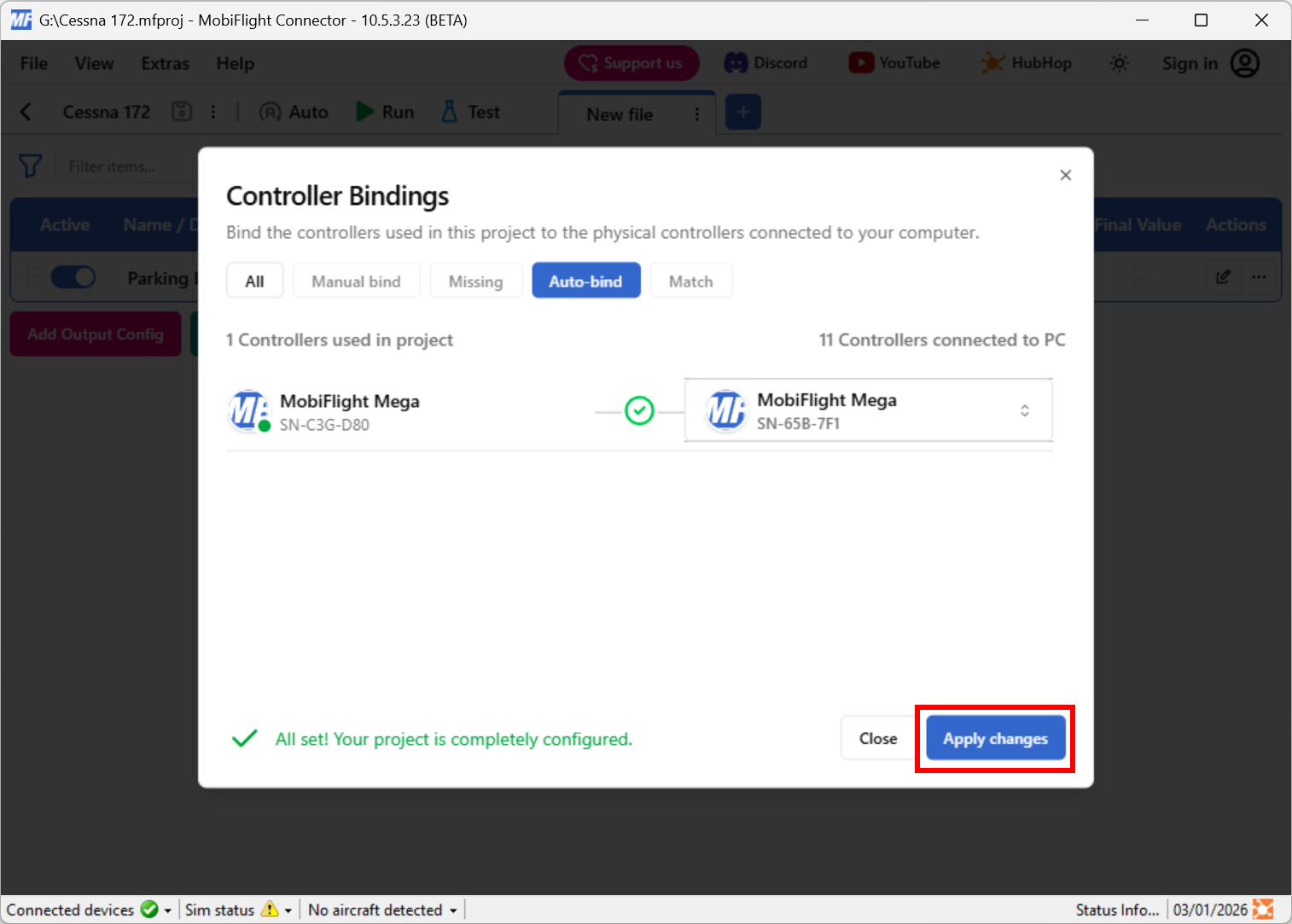This screenshot has height=924, width=1292.
Task: Open the No aircraft detected dropdown
Action: [x=452, y=909]
